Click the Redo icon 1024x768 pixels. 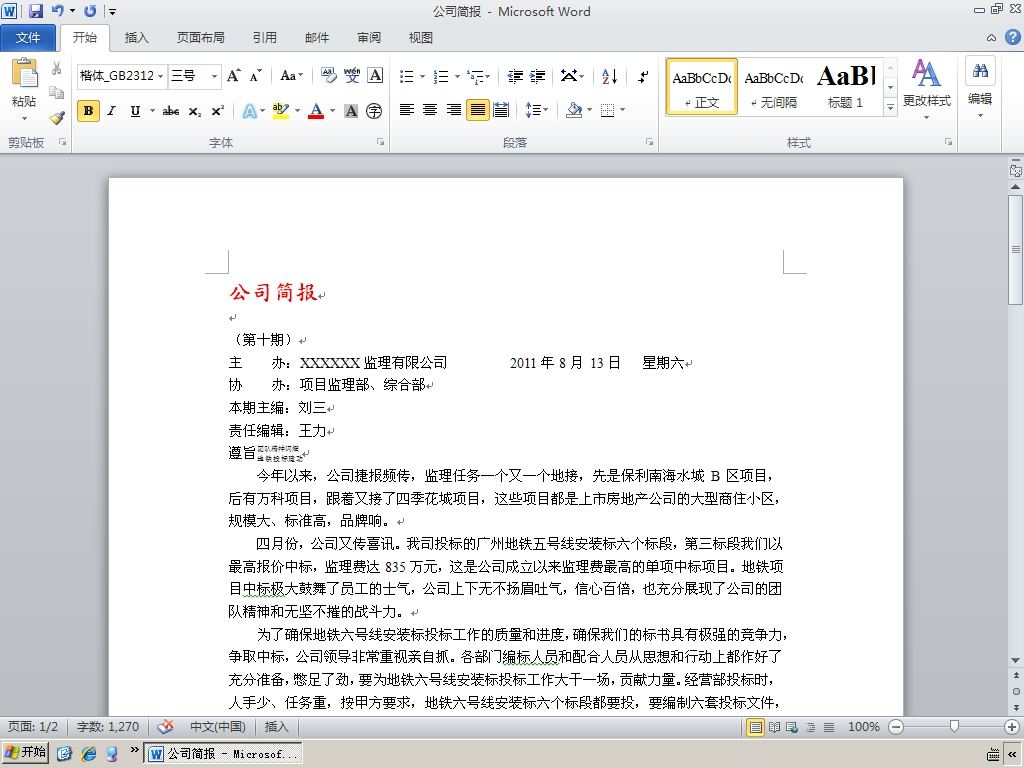[x=90, y=10]
